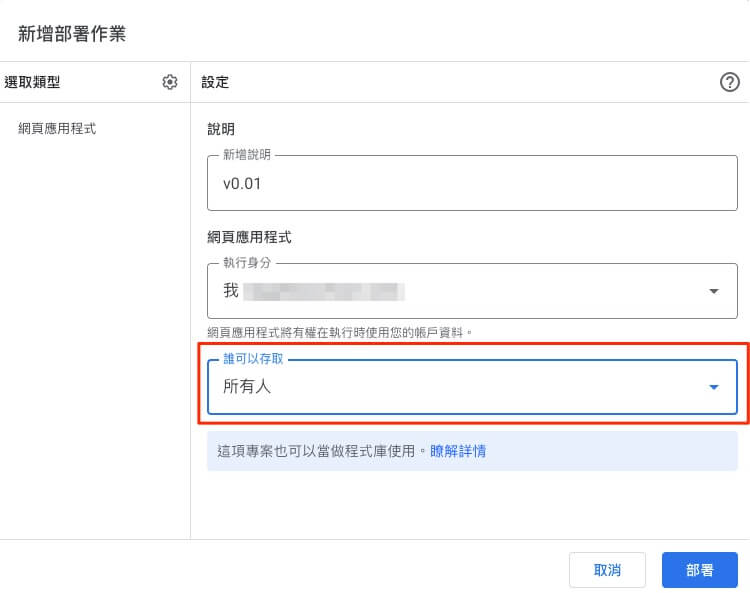
Task: Click the arrow of 執行身分 dropdown
Action: [x=714, y=291]
